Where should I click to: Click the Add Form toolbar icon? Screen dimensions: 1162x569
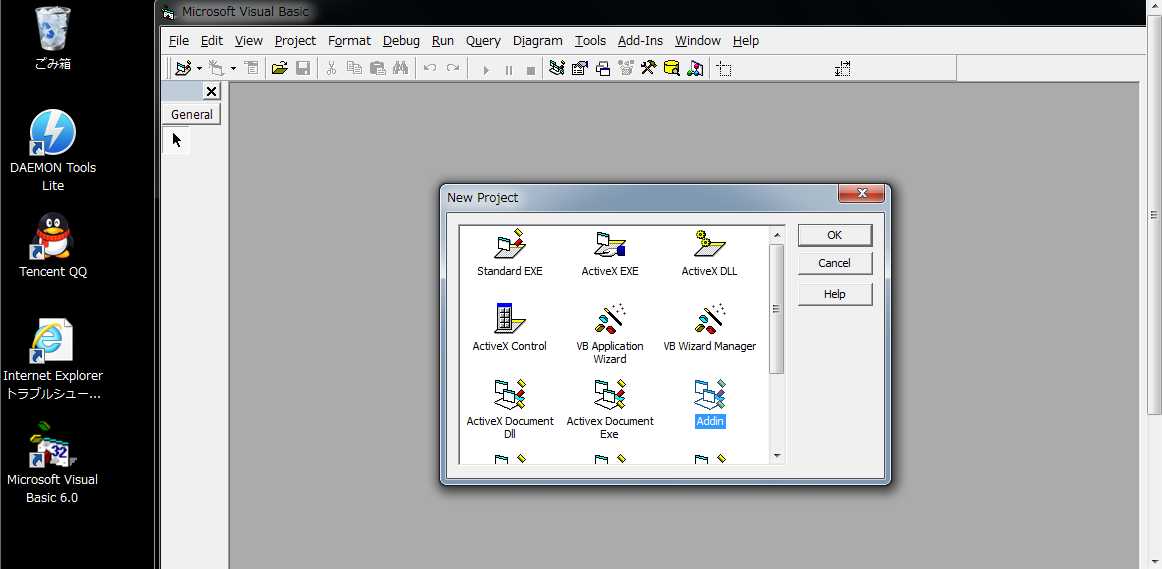click(216, 69)
